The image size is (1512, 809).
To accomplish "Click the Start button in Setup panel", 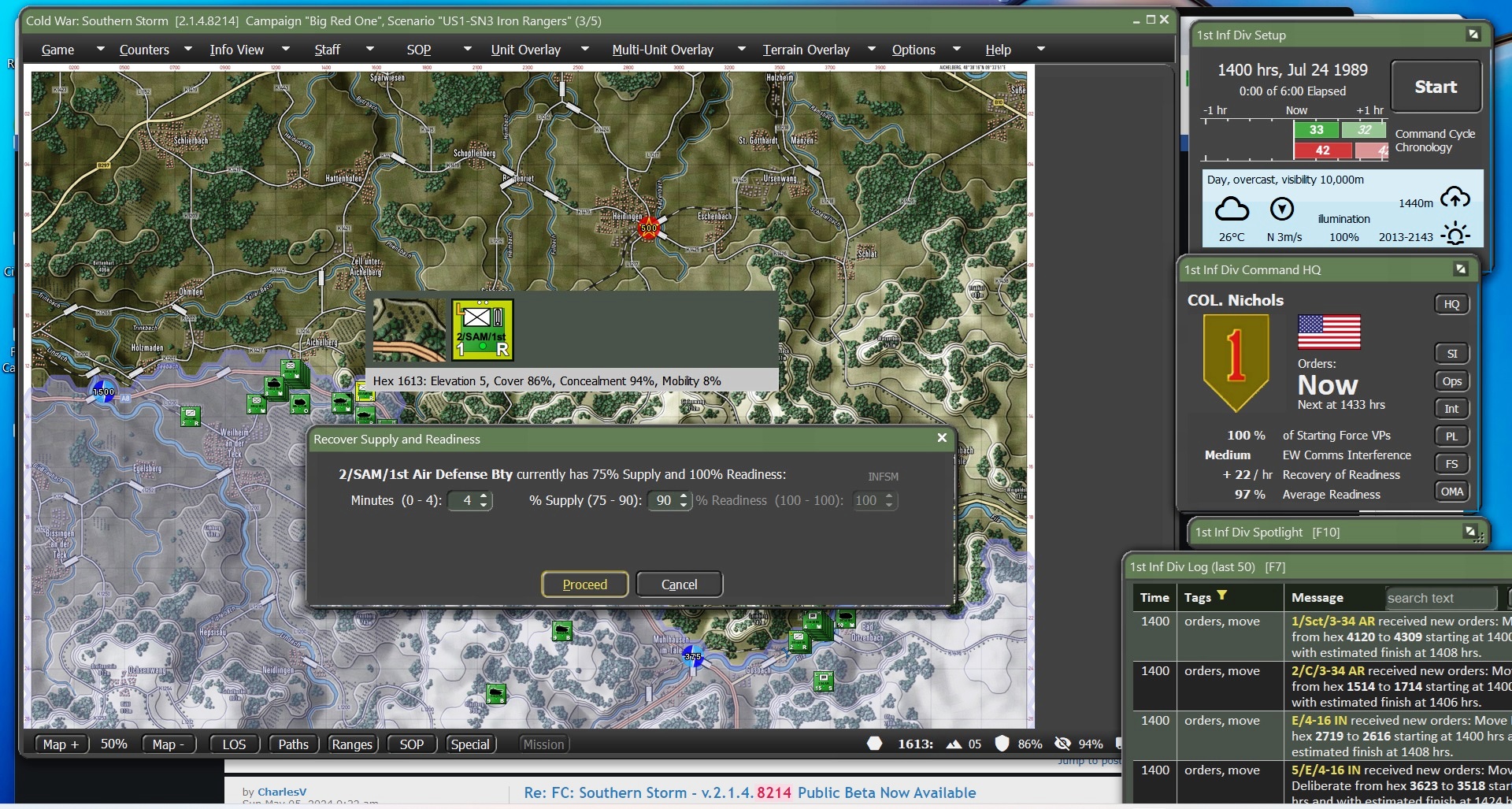I will coord(1436,87).
